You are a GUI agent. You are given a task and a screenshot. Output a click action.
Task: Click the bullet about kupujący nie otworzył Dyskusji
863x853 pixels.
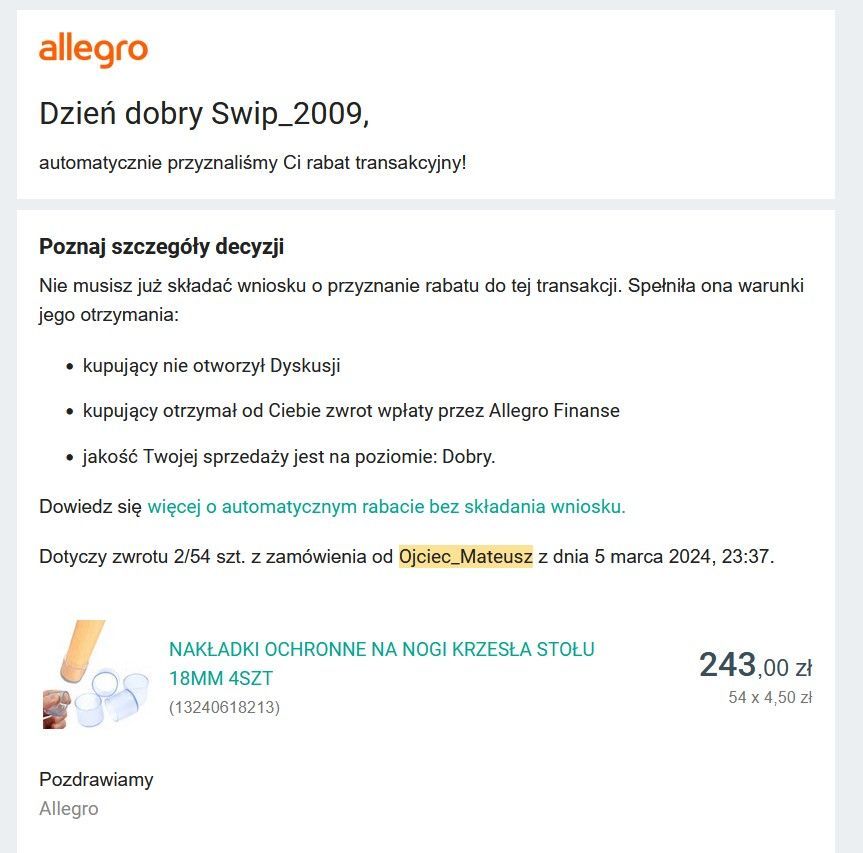pyautogui.click(x=211, y=365)
